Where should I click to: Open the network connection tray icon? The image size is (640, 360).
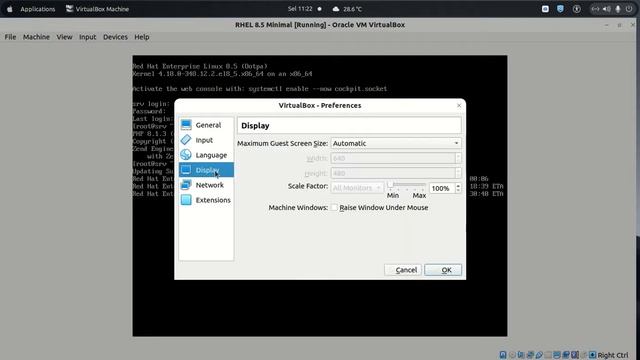[x=596, y=9]
